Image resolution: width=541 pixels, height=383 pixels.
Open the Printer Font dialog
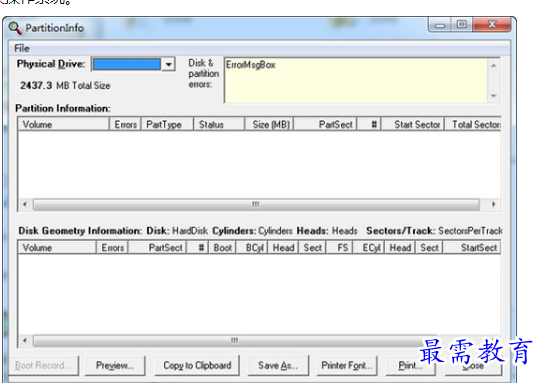coord(347,365)
